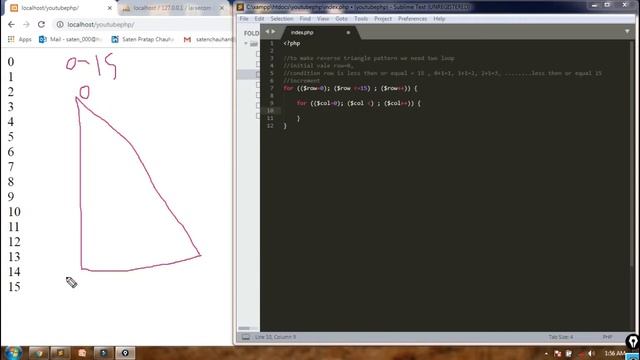This screenshot has width=640, height=360.
Task: Click the localhost/youtubephp/ address bar
Action: tap(143, 24)
